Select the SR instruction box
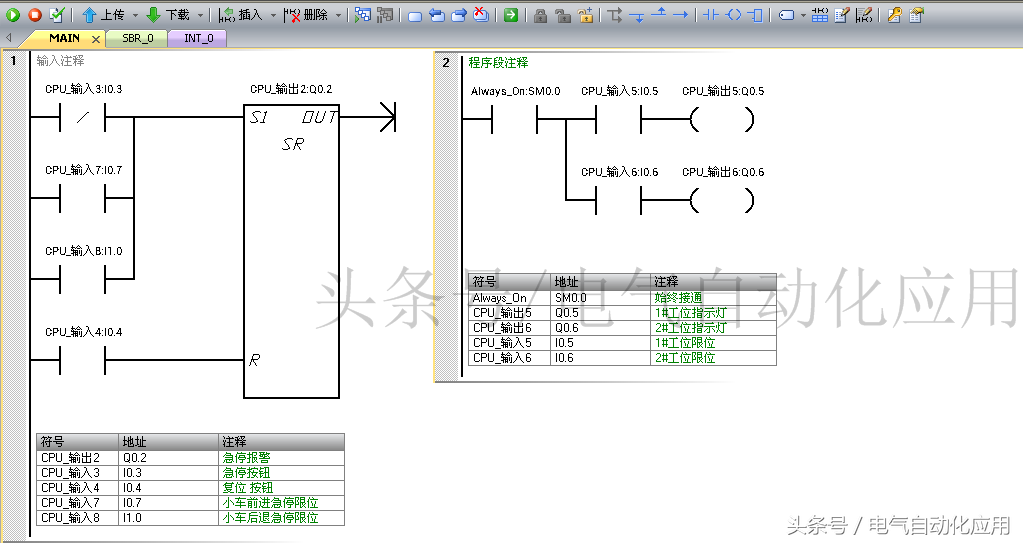 [292, 251]
